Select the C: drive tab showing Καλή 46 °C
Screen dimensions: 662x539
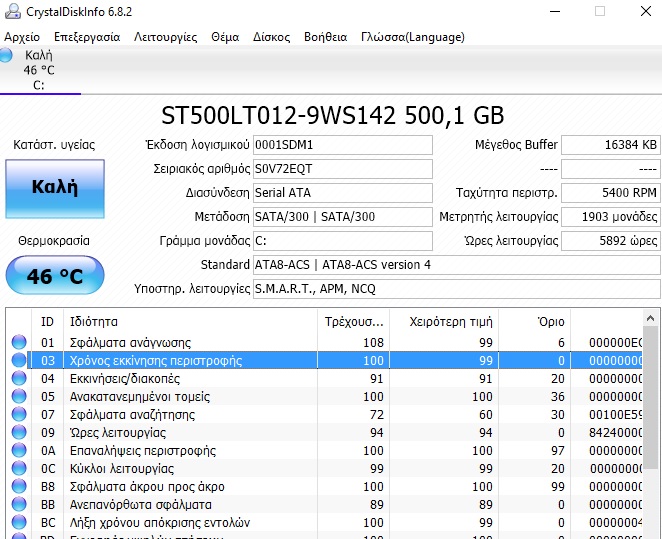point(39,70)
